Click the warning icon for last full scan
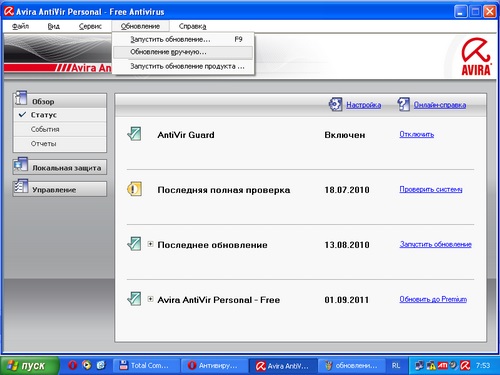This screenshot has height=375, width=500. click(x=134, y=189)
